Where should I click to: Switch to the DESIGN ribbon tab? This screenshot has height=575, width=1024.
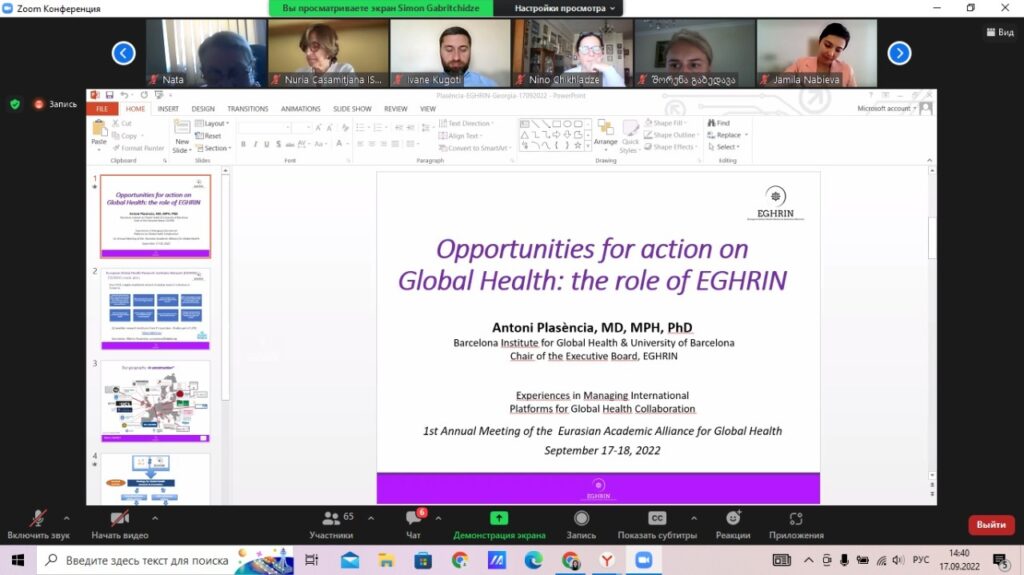203,108
